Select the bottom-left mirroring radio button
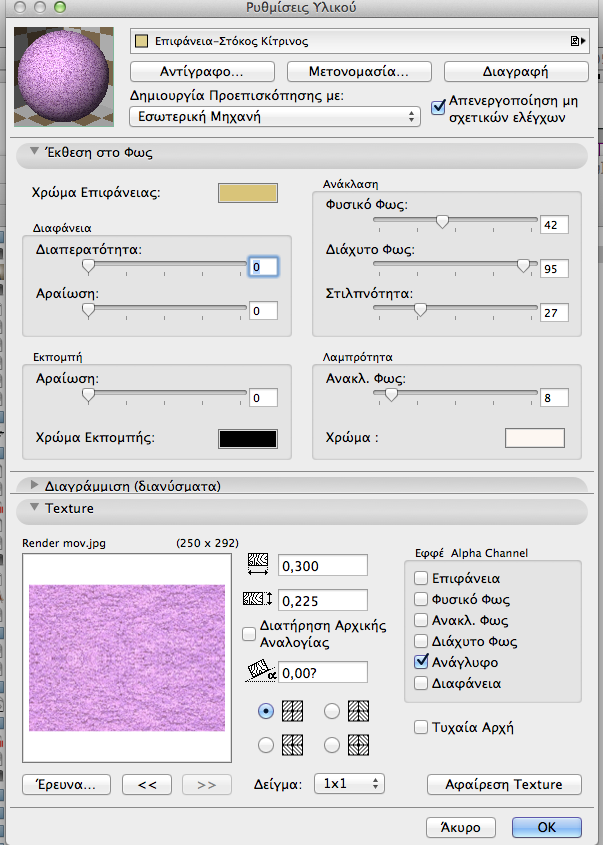Viewport: 603px width, 845px height. click(x=266, y=745)
